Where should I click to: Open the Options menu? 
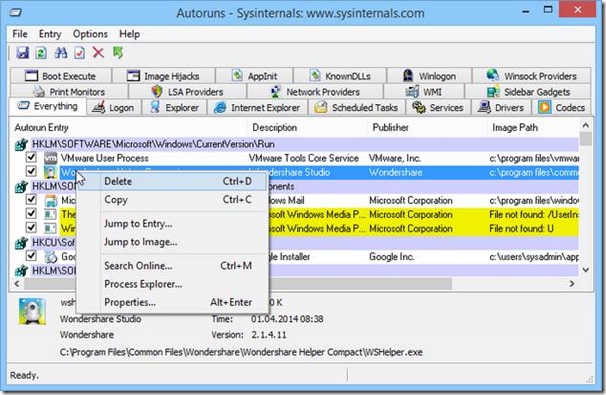90,34
